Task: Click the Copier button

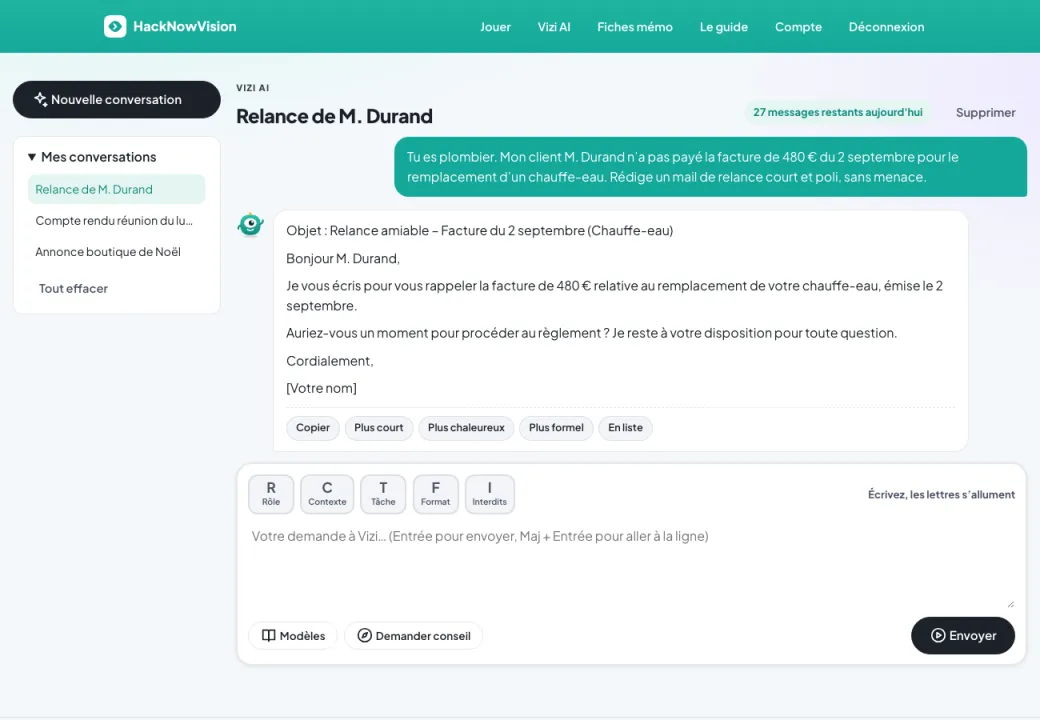Action: [312, 428]
